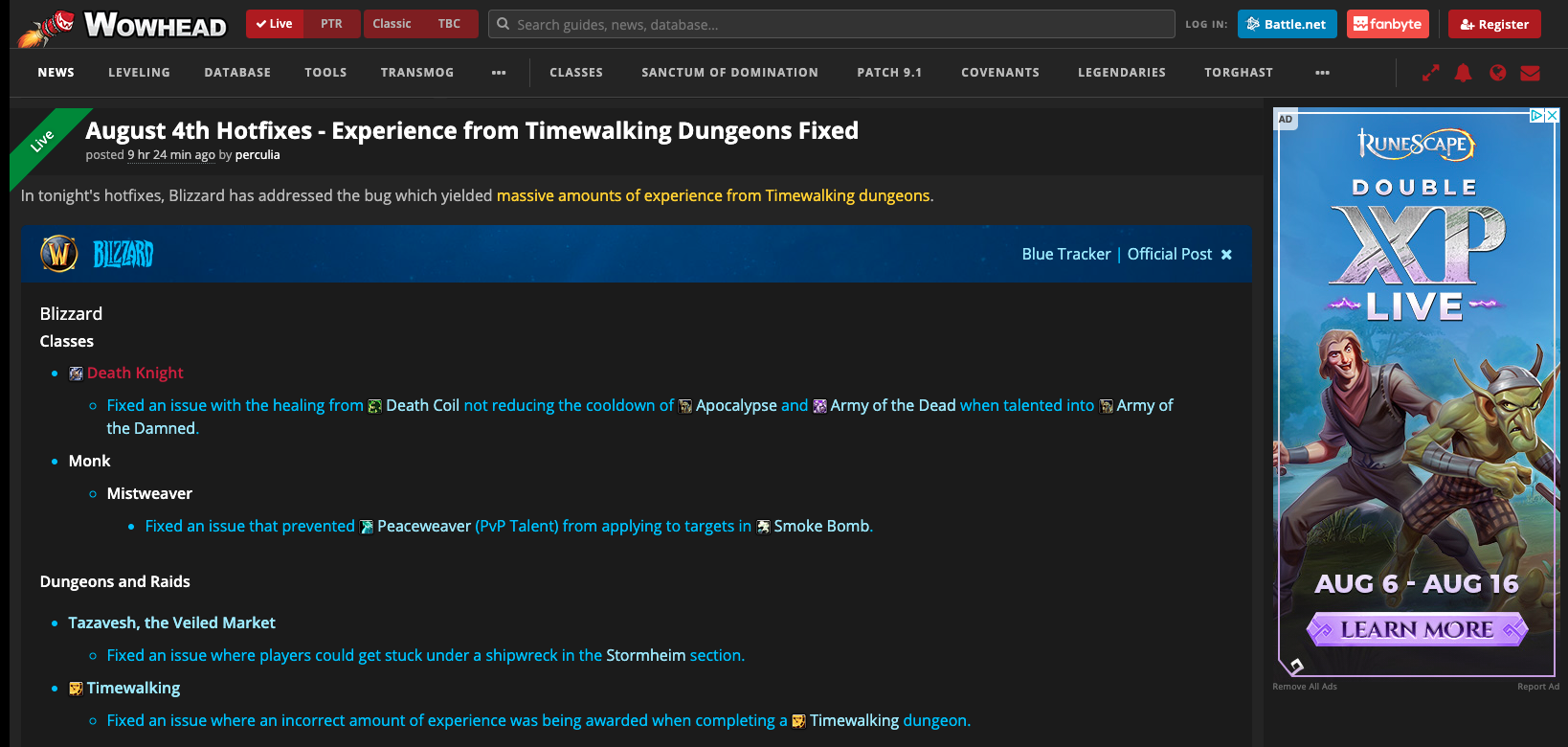Click the Remove All Ads link
This screenshot has width=1568, height=747.
1305,687
